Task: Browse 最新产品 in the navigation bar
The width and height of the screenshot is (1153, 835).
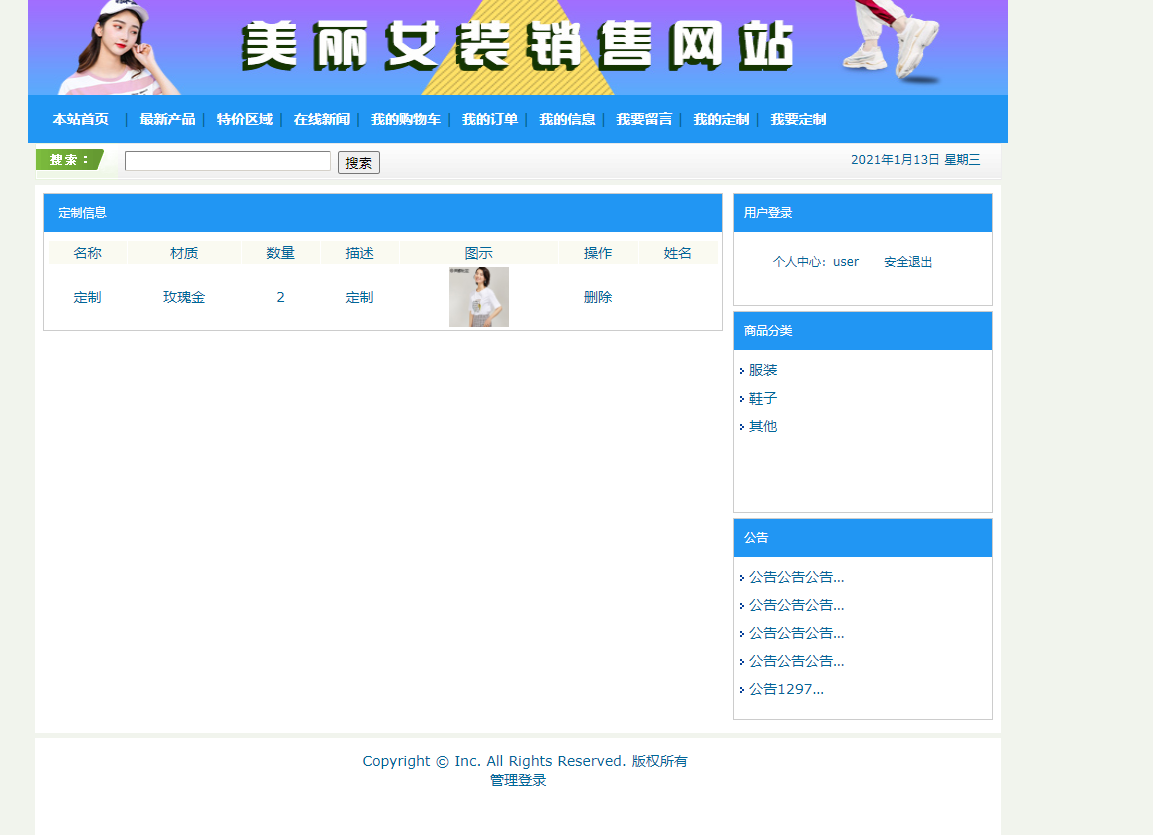Action: pyautogui.click(x=167, y=119)
